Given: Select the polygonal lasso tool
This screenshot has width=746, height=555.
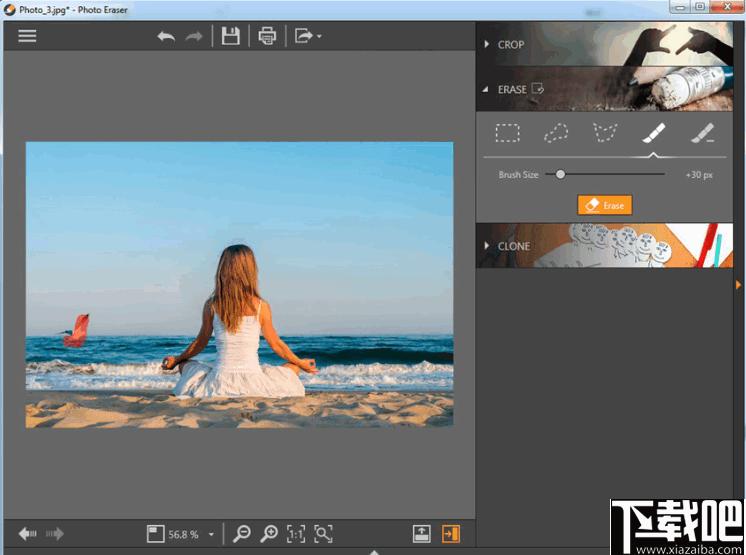Looking at the screenshot, I should coord(605,133).
